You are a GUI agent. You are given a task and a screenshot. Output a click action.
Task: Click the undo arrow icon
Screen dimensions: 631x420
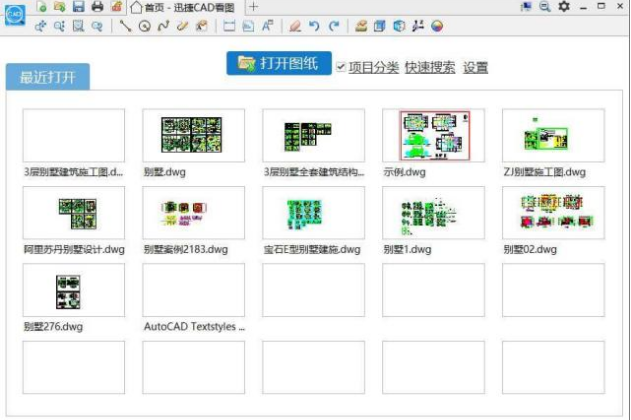pos(314,25)
